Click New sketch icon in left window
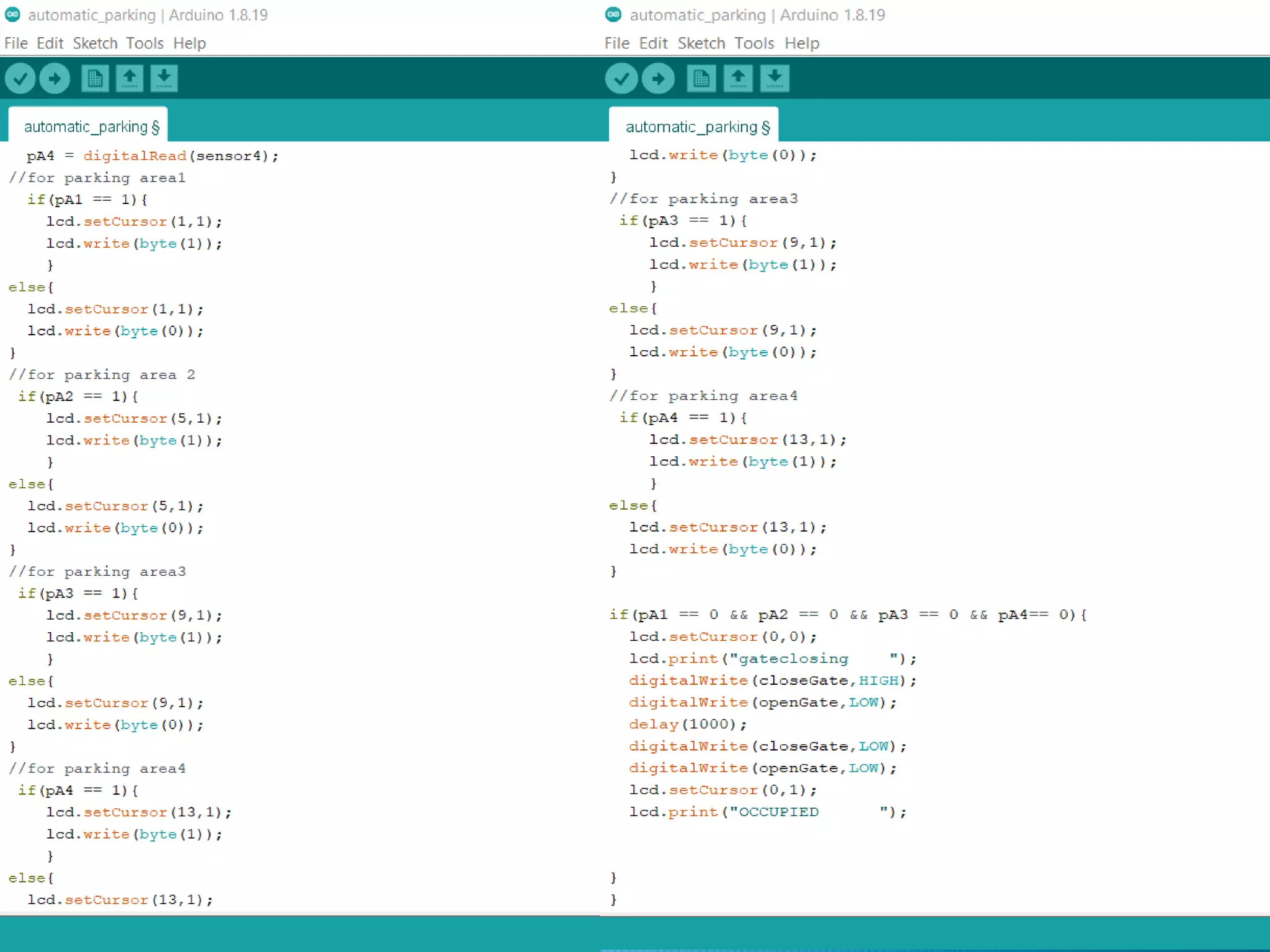This screenshot has height=952, width=1270. pyautogui.click(x=95, y=79)
